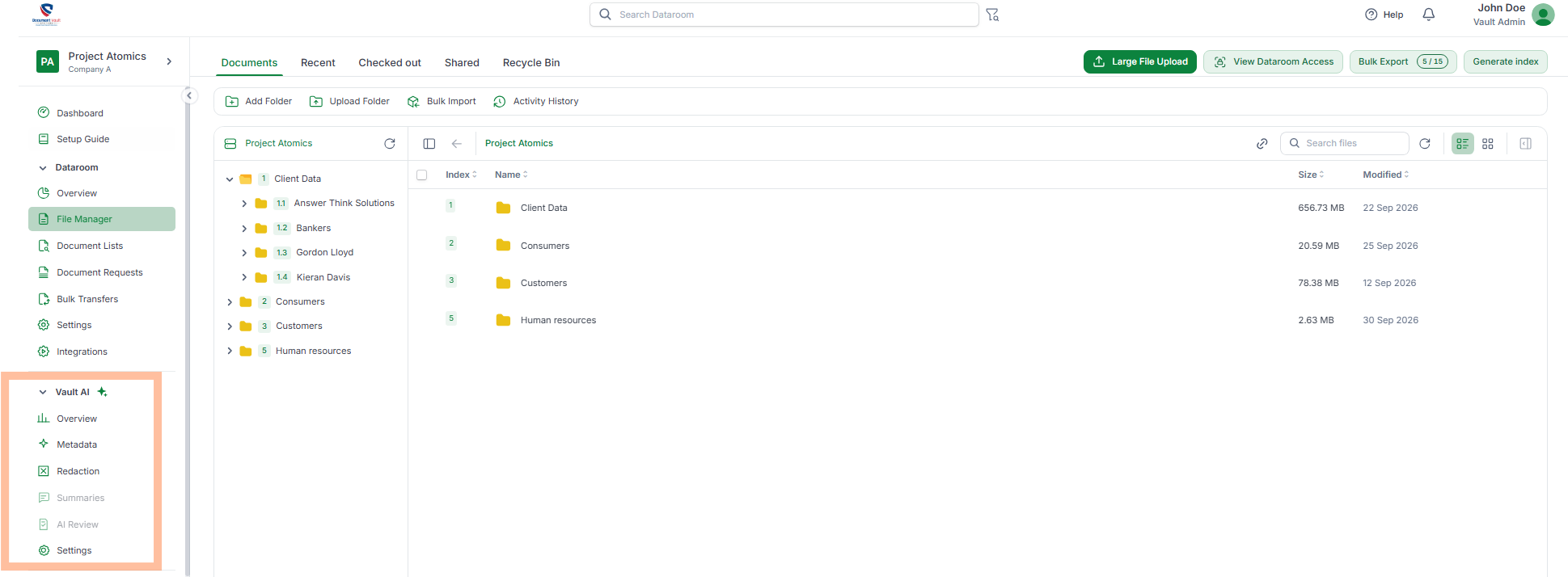Expand the Bankers folder

[x=244, y=229]
